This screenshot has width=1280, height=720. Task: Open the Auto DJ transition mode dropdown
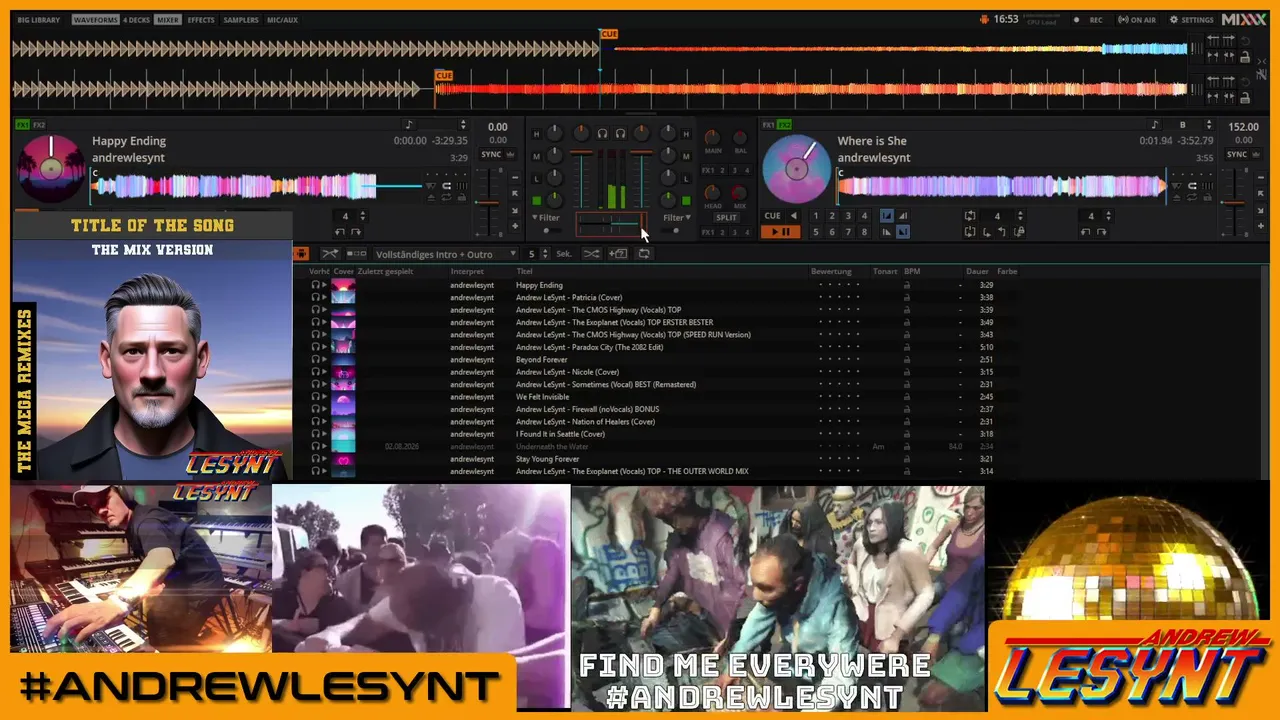pos(444,254)
